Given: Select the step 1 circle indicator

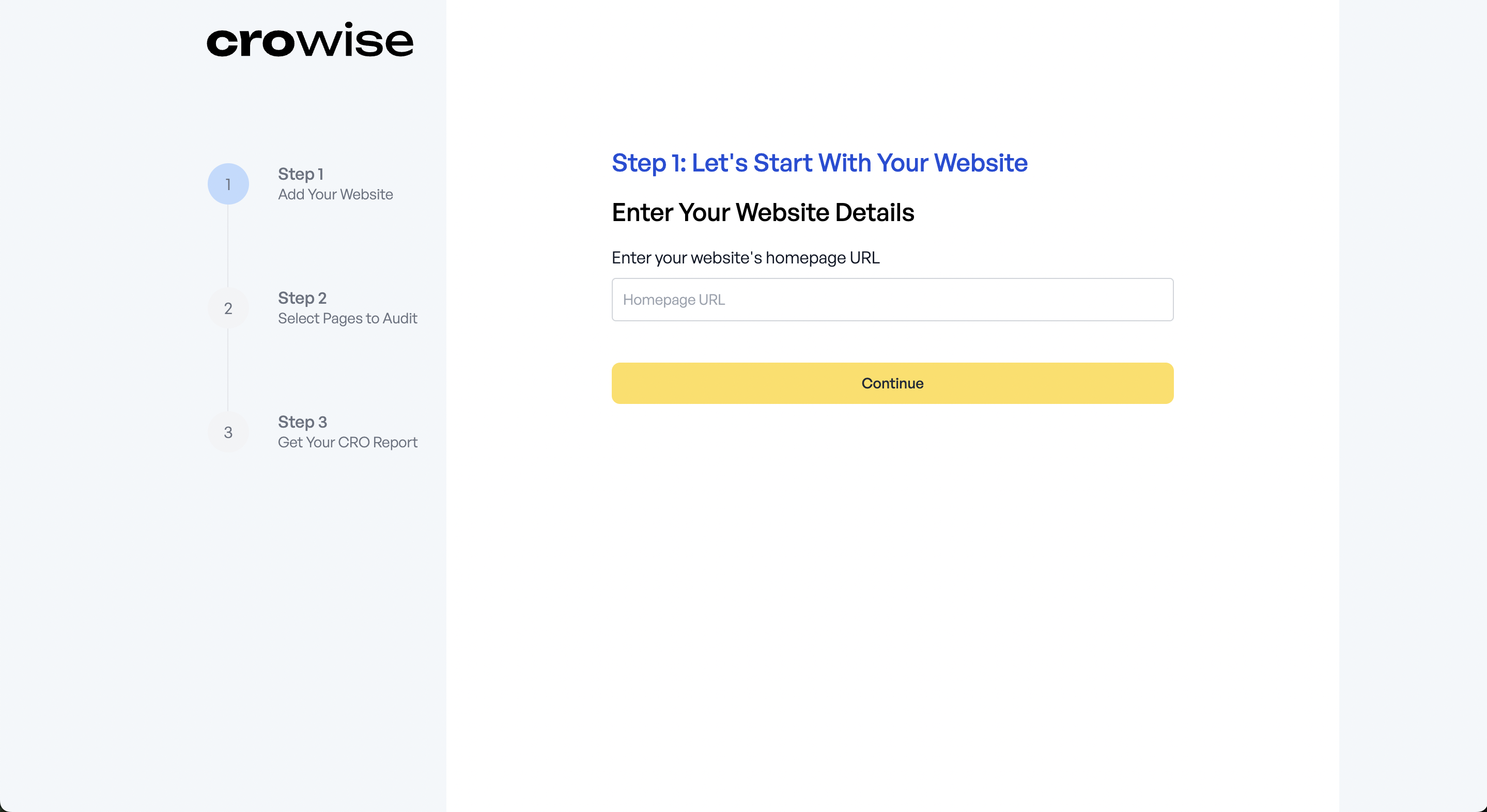Looking at the screenshot, I should click(228, 184).
